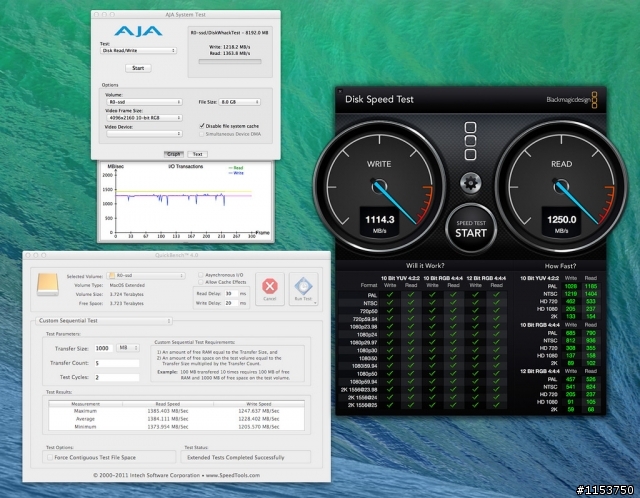Open the Video Device dropdown
This screenshot has width=640, height=498.
tap(144, 133)
